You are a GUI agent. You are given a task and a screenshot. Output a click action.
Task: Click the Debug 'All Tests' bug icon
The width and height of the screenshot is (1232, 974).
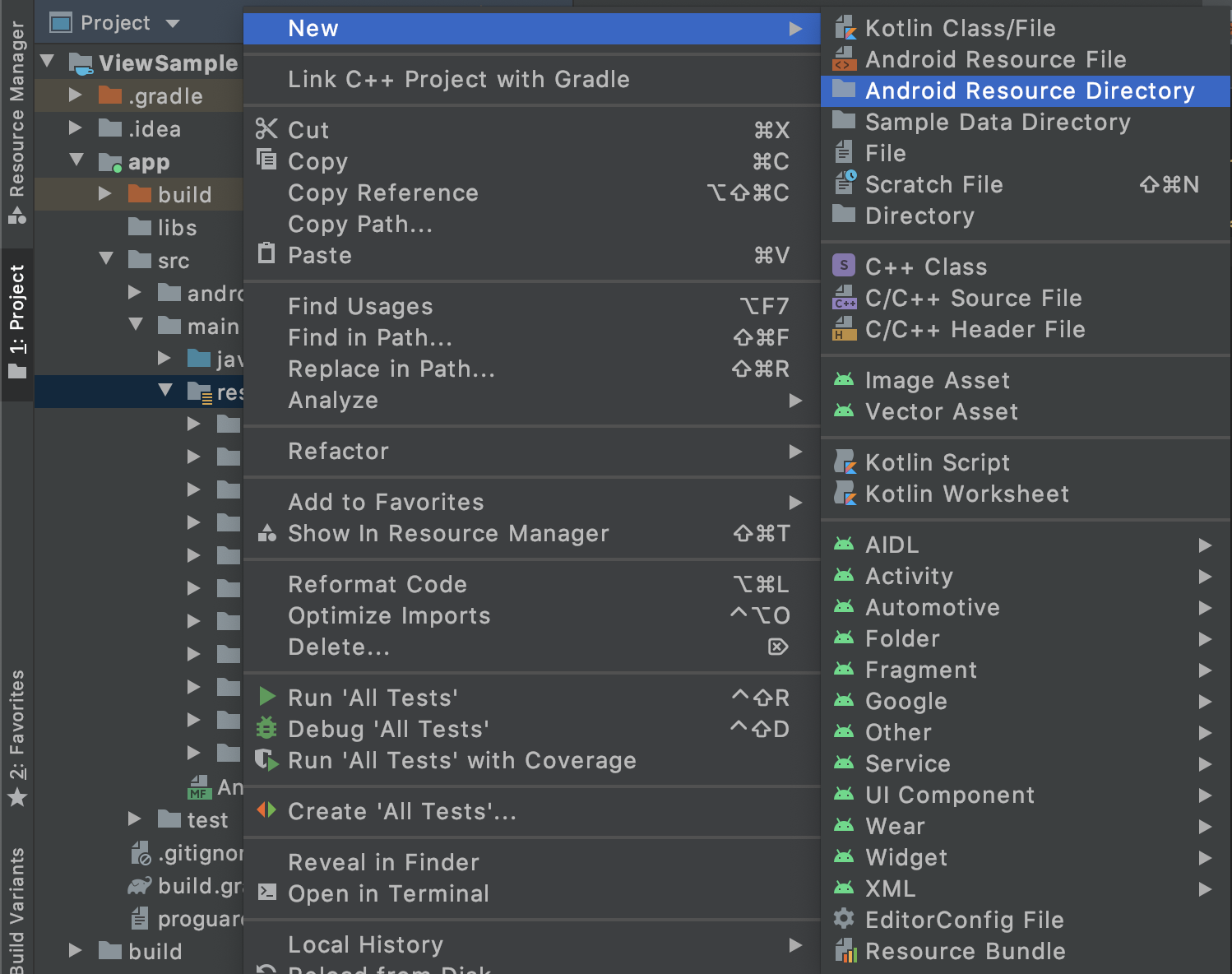click(266, 729)
